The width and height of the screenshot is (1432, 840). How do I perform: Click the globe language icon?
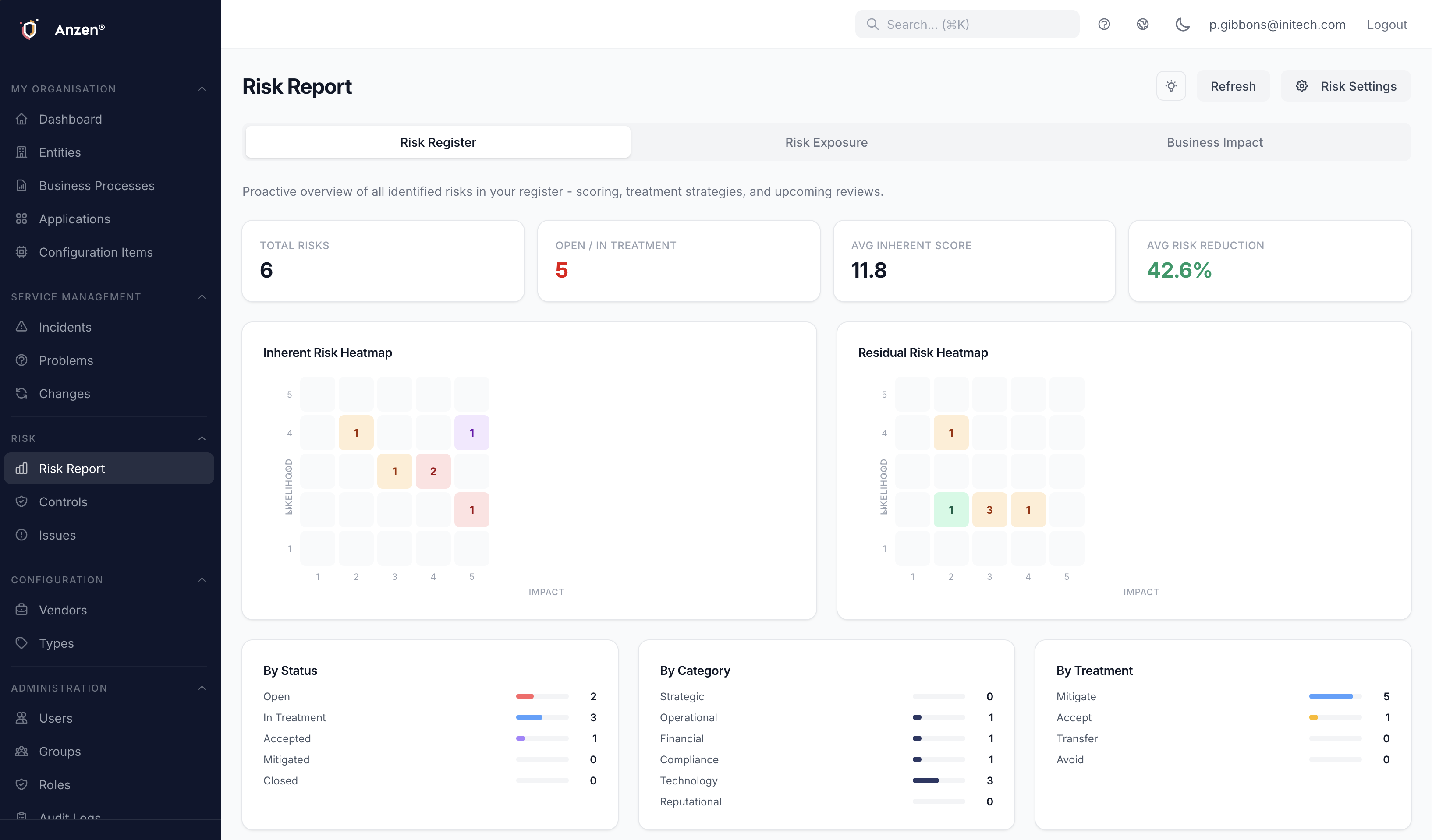(x=1143, y=24)
